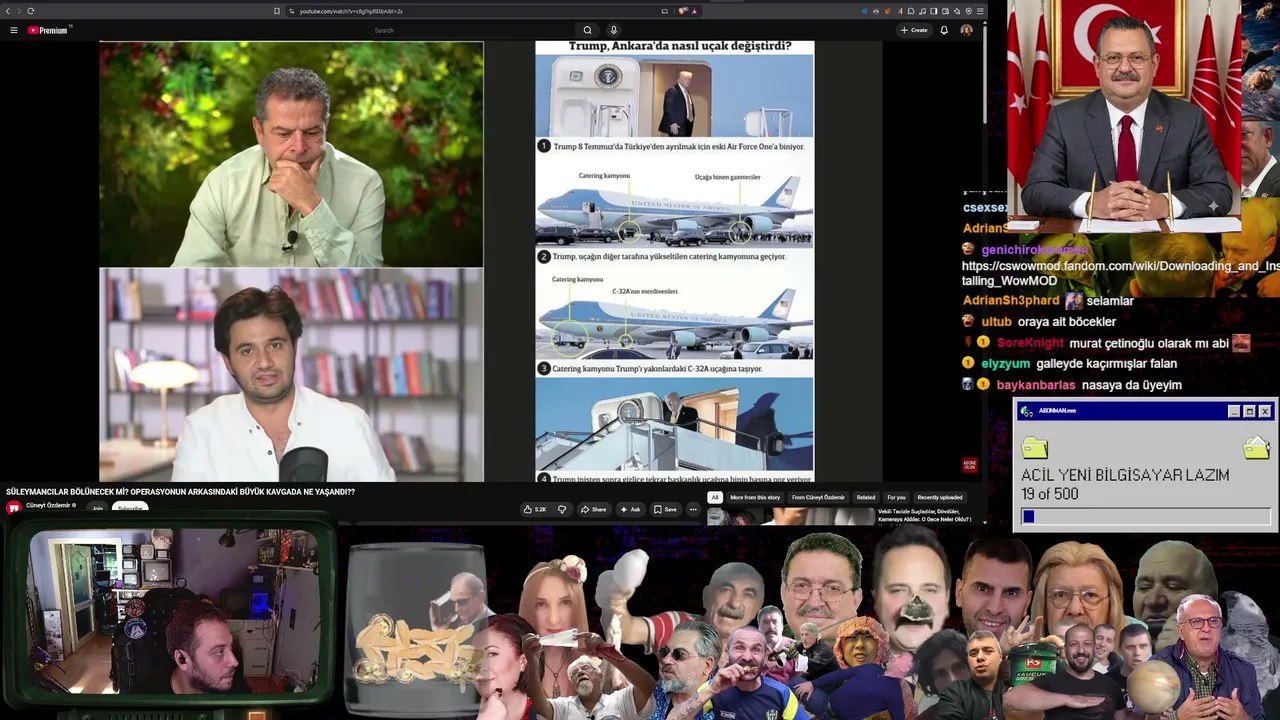The height and width of the screenshot is (720, 1280).
Task: Click chat username SoreKnight
Action: pos(1030,343)
